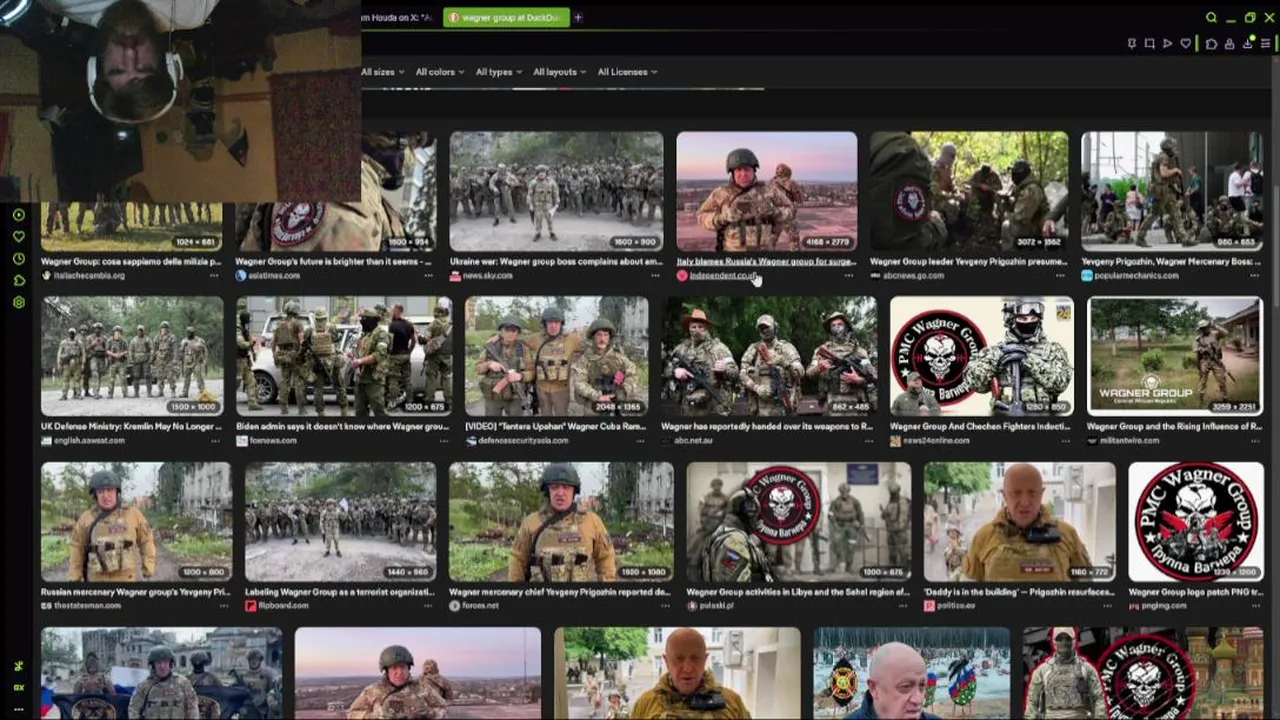
Task: Expand the All colors filter
Action: tap(439, 72)
